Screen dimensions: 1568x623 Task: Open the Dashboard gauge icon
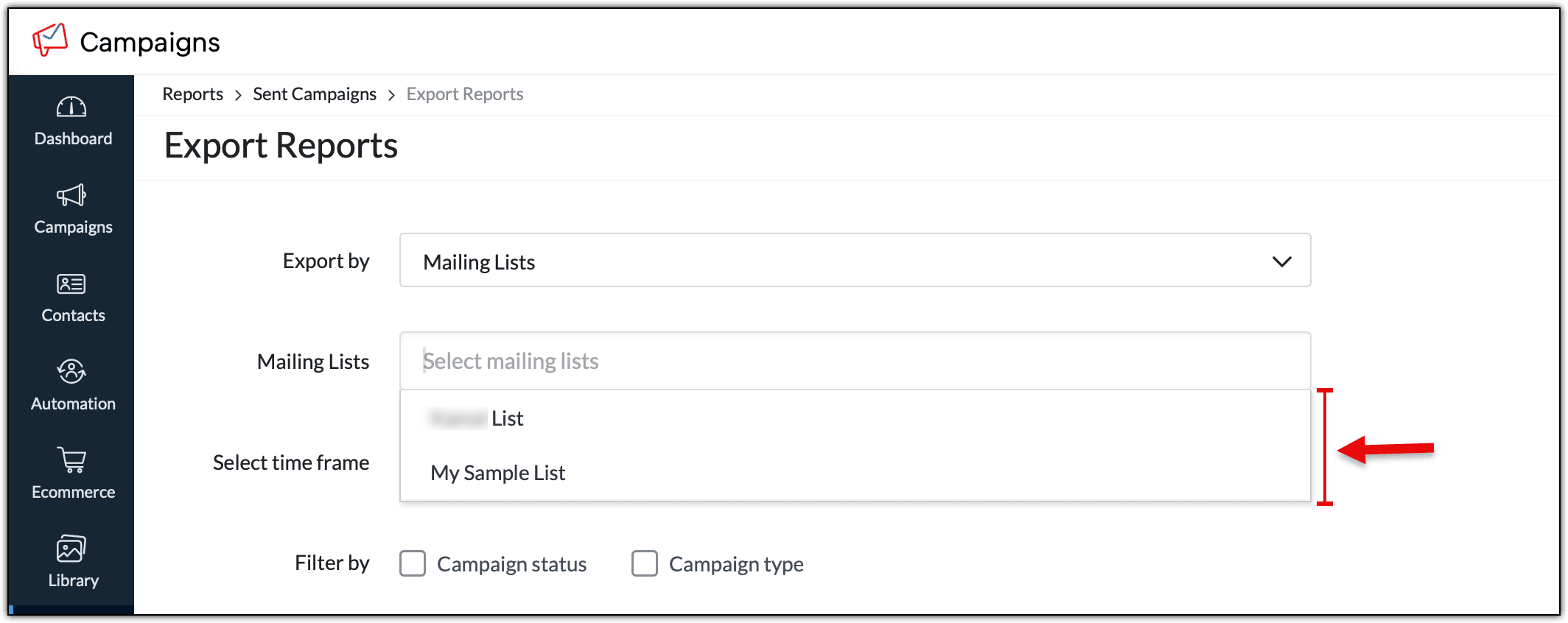[x=71, y=108]
